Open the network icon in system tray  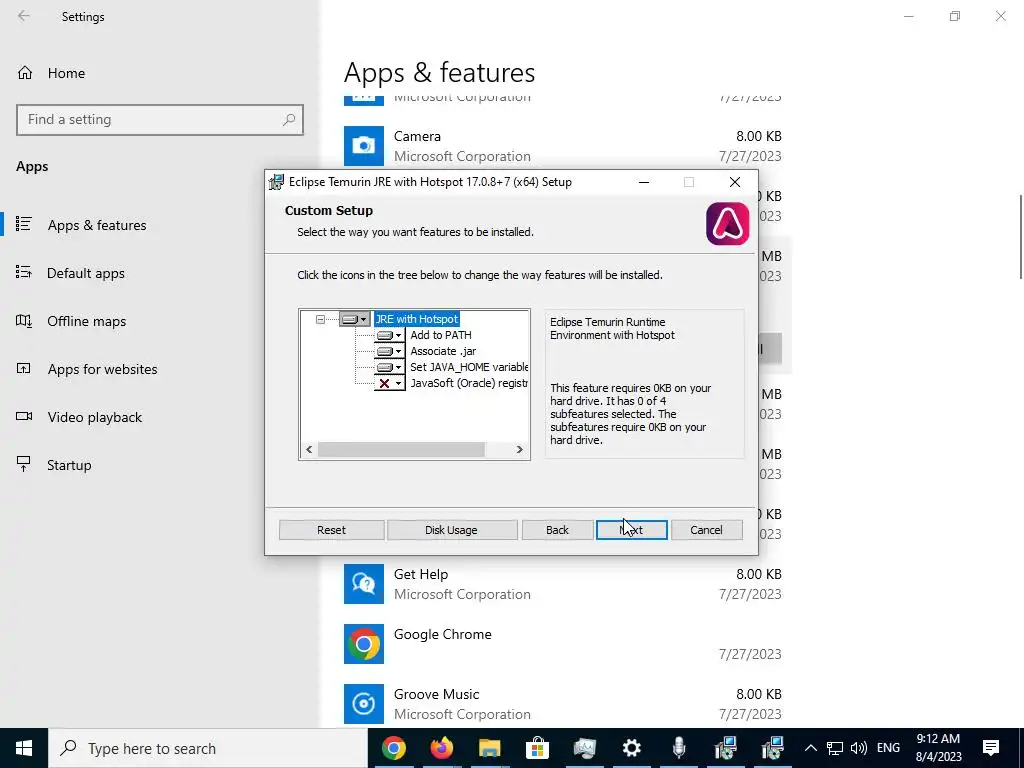(835, 748)
